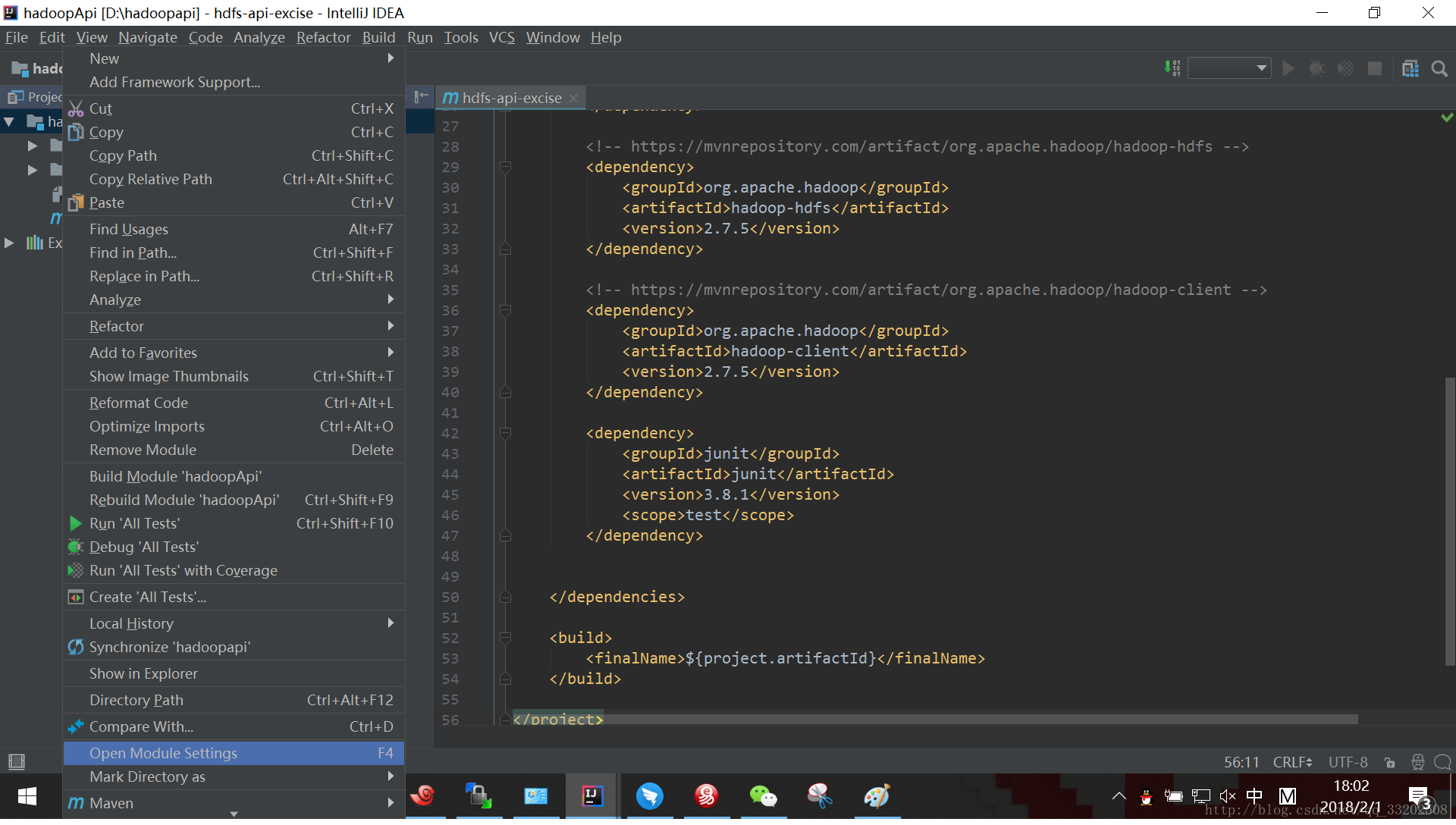Toggle tool windows icon in status bar
This screenshot has height=825, width=1456.
[16, 761]
